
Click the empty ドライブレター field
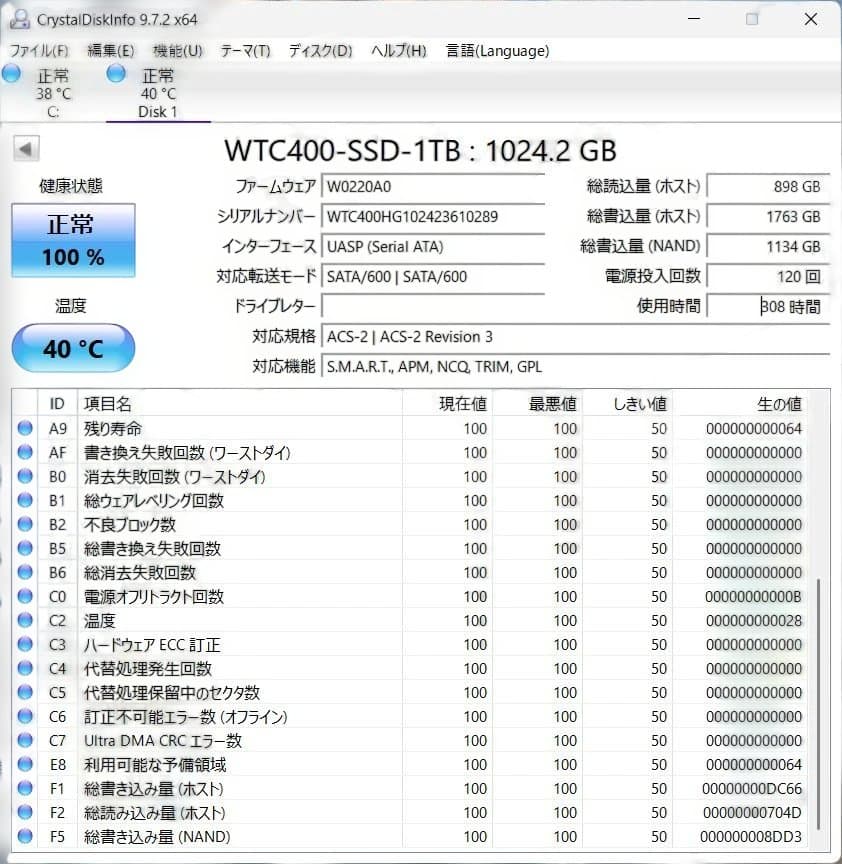pyautogui.click(x=433, y=306)
